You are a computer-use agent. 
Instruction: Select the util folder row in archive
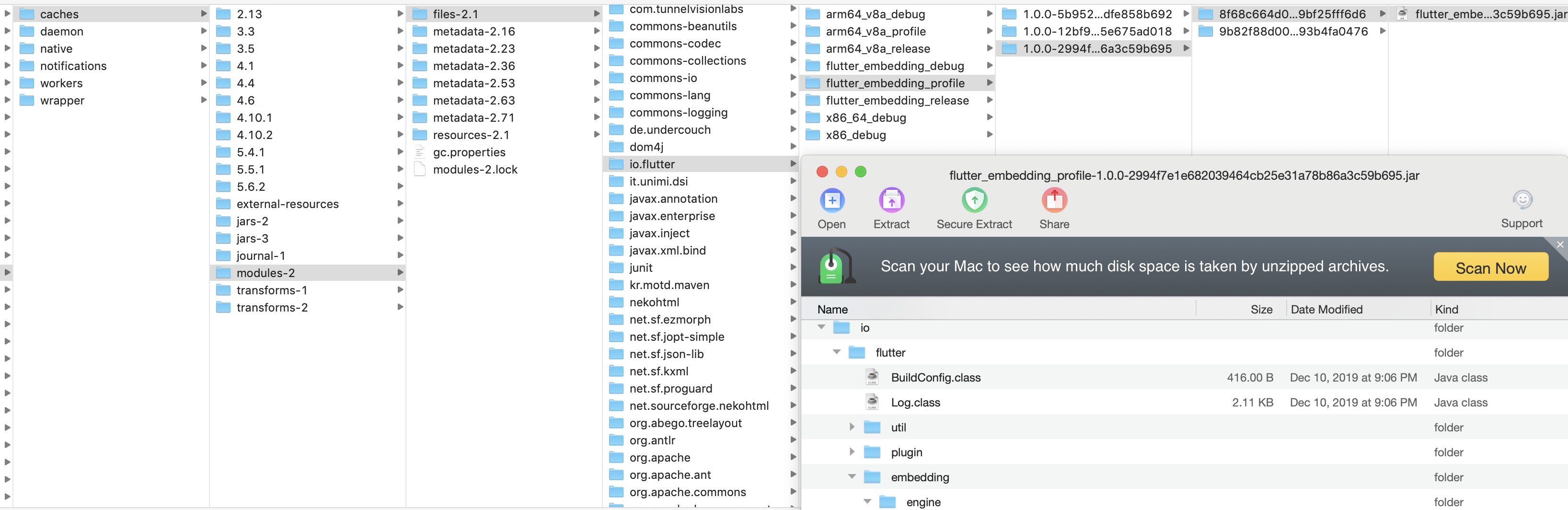(x=1184, y=427)
